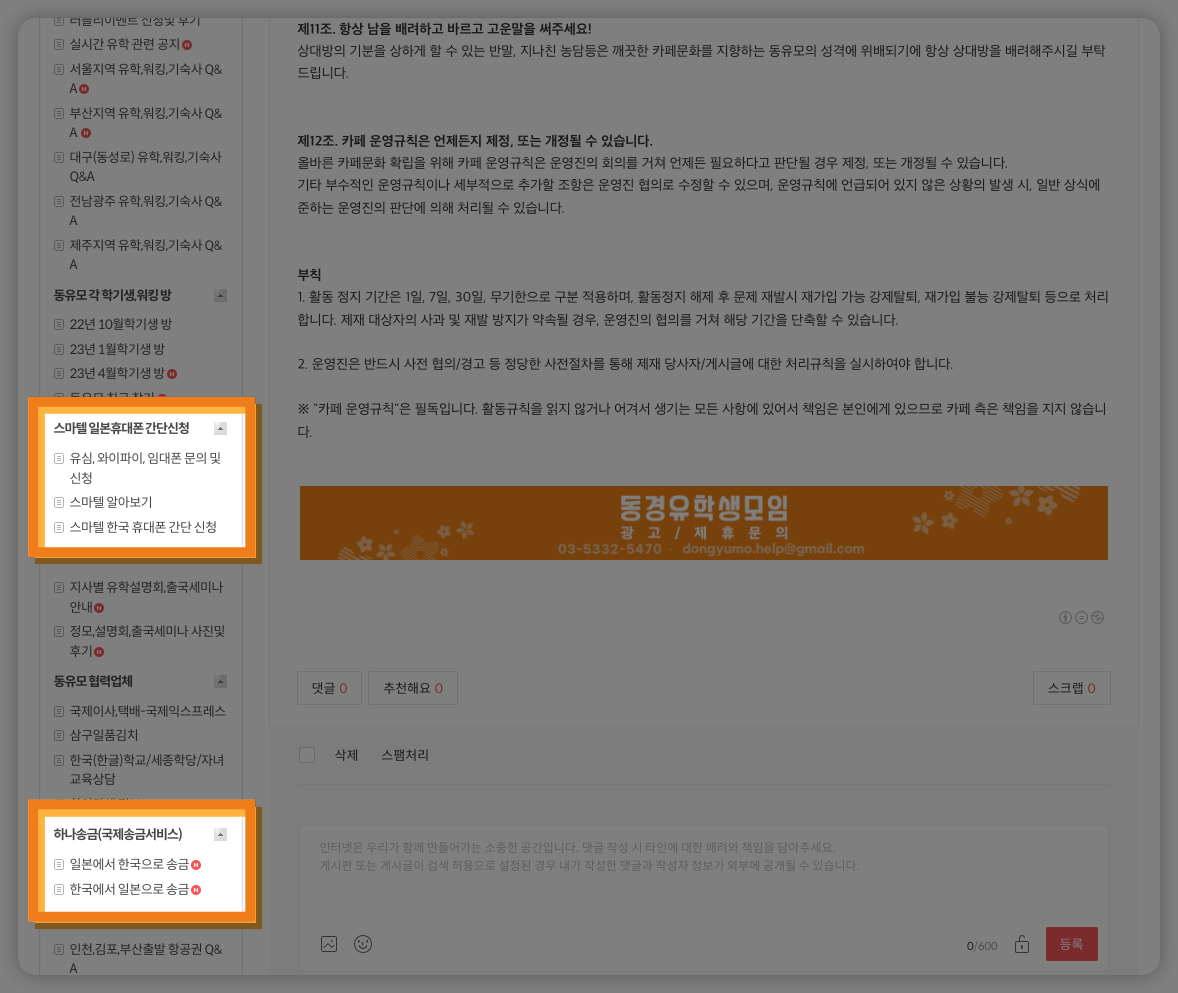This screenshot has width=1178, height=993.
Task: Open the emoji sticker picker icon
Action: 363,944
